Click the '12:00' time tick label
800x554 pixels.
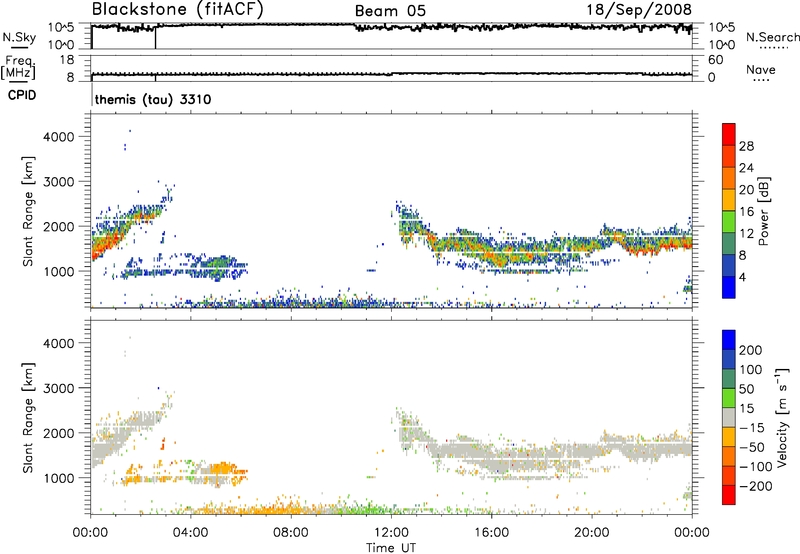(391, 533)
